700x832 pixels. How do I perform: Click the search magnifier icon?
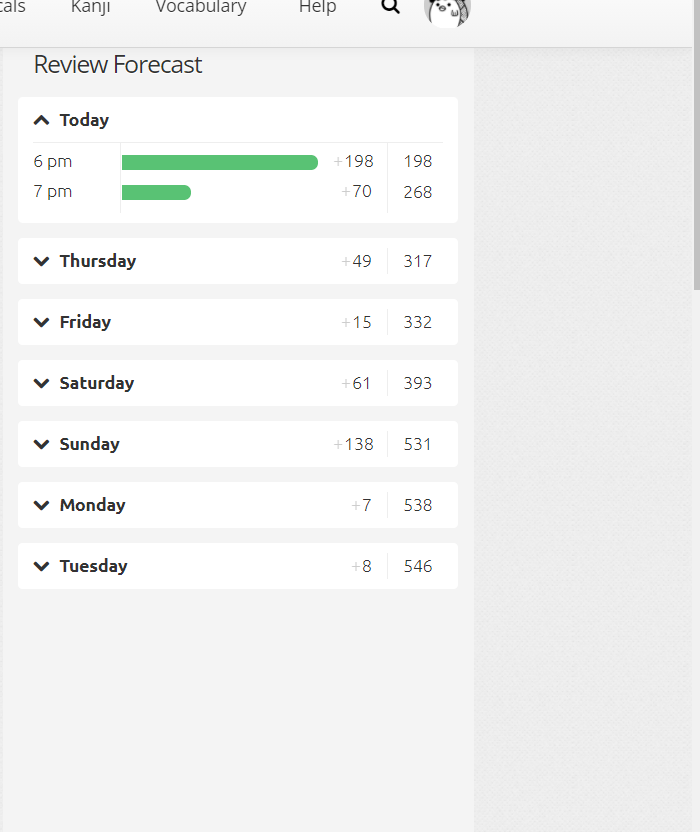(391, 7)
